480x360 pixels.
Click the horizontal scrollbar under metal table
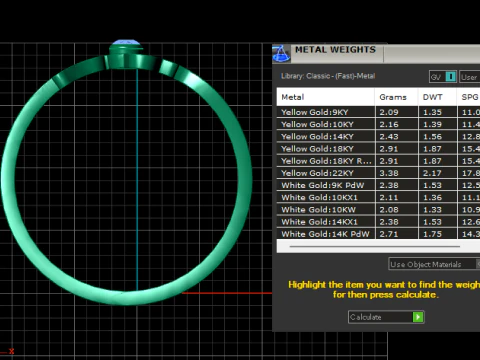pyautogui.click(x=375, y=246)
